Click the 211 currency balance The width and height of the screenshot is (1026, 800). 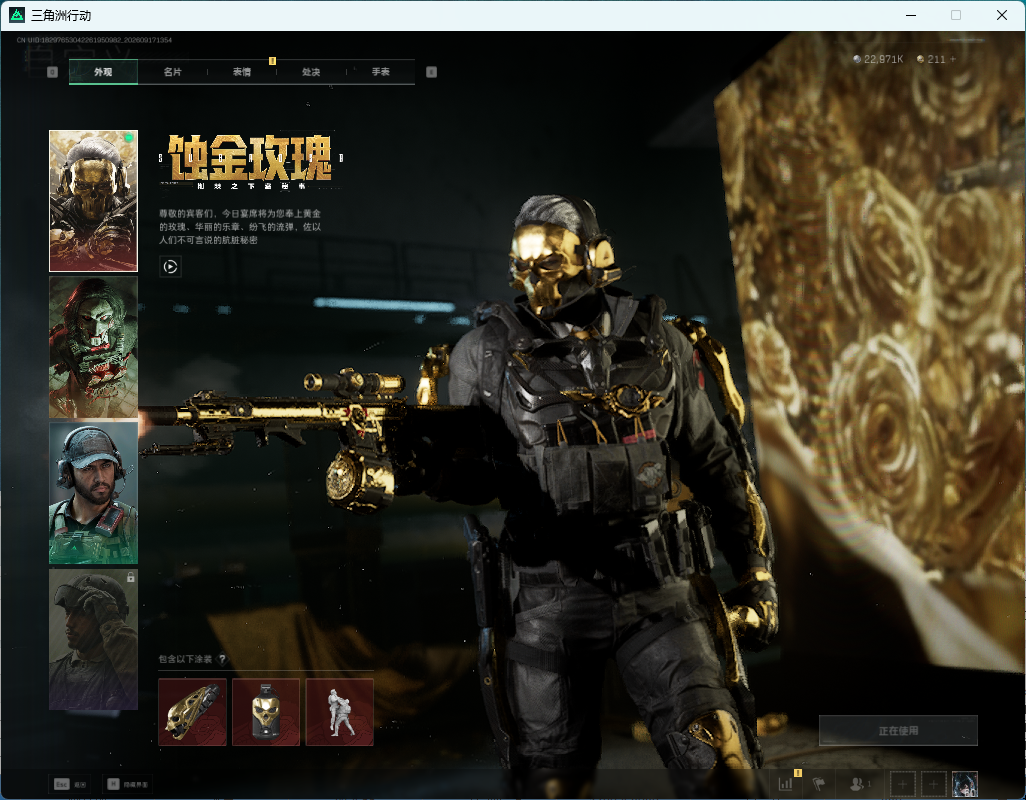pos(932,60)
